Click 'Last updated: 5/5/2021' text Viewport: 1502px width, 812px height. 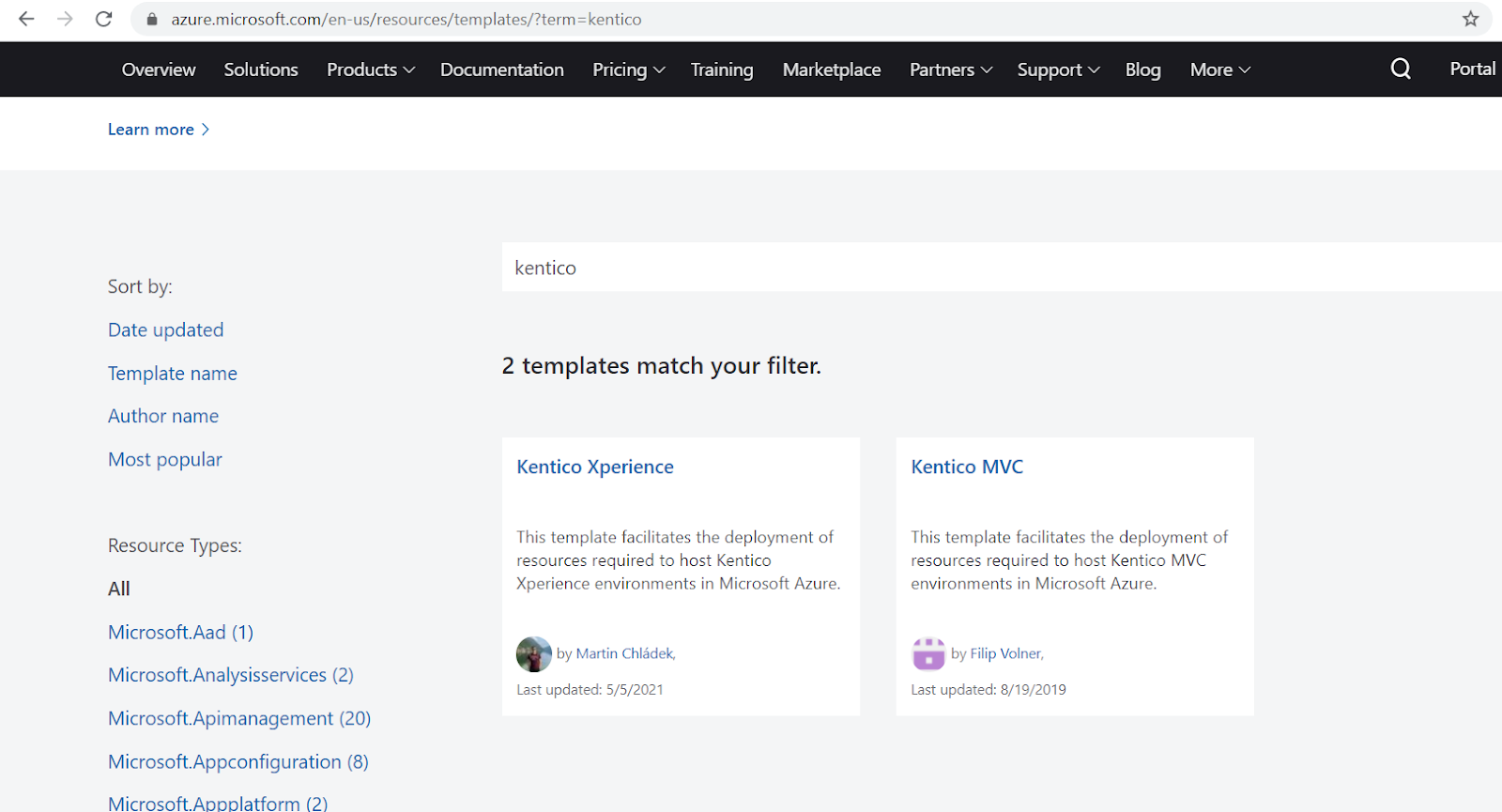coord(590,689)
